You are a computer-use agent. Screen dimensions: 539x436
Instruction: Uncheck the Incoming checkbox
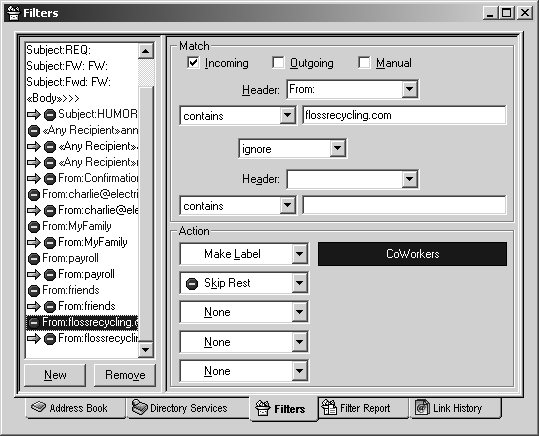point(193,63)
